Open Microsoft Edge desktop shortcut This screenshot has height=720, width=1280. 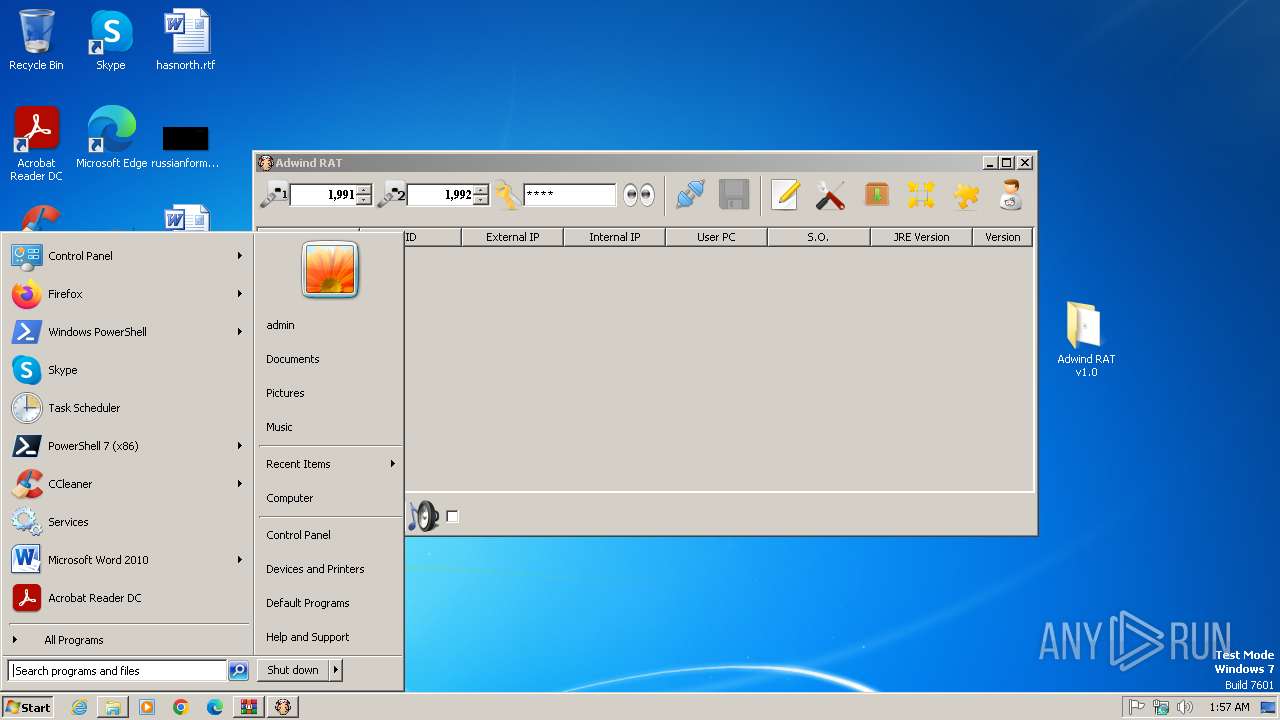[111, 138]
